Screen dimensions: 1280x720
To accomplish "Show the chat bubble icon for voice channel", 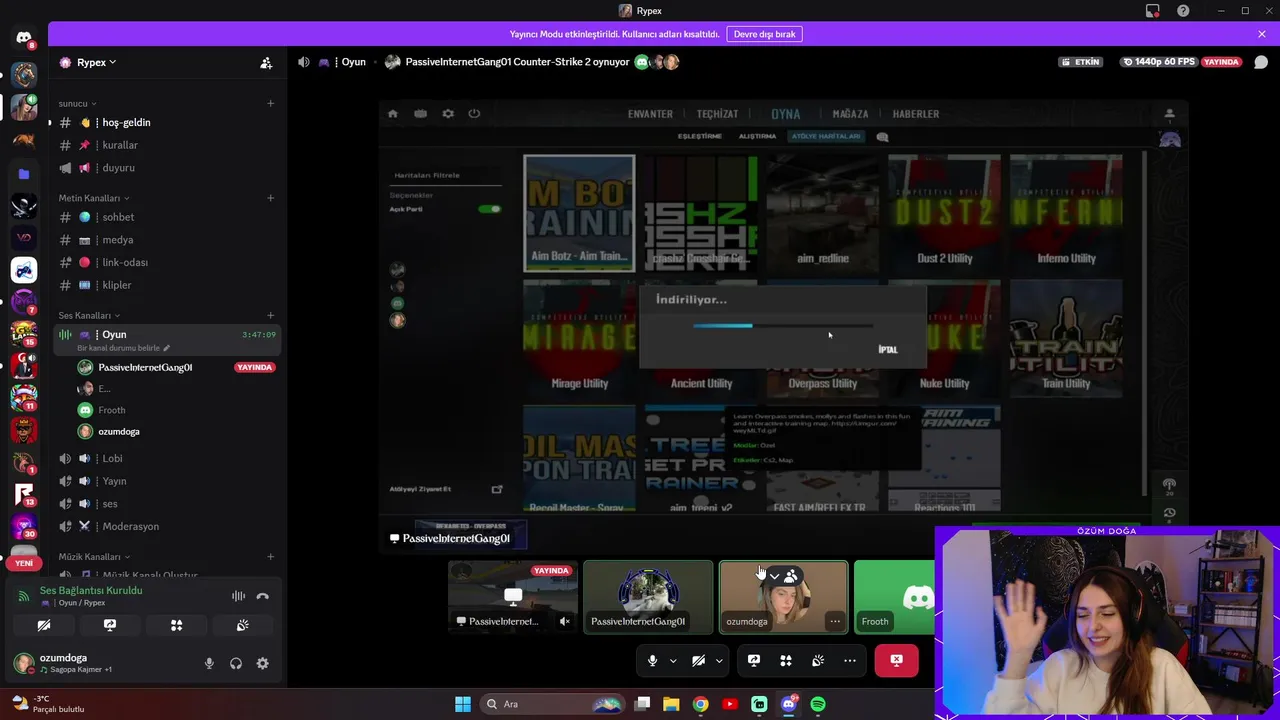I will tap(1261, 62).
